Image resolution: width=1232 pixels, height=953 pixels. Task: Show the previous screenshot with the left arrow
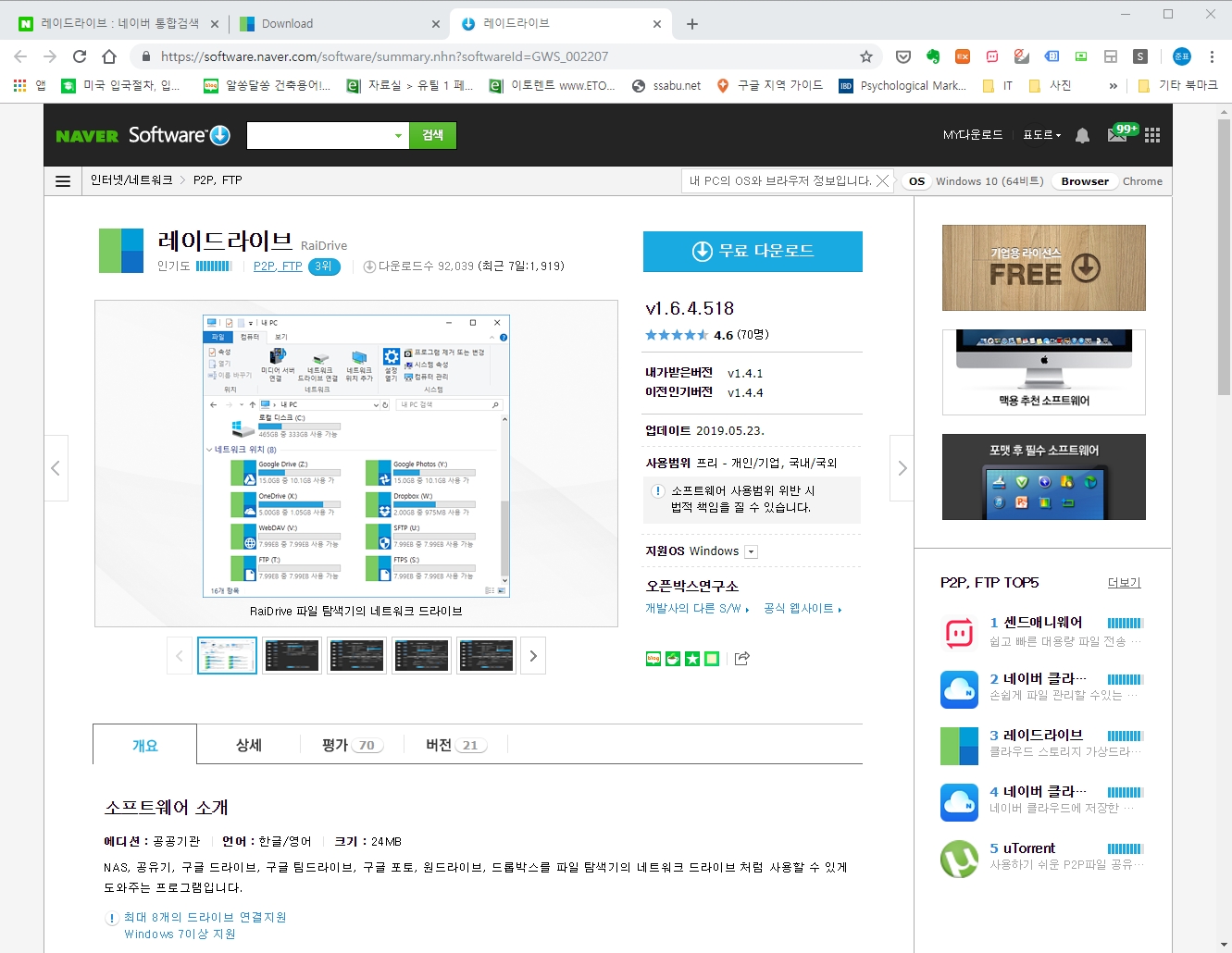click(x=56, y=468)
